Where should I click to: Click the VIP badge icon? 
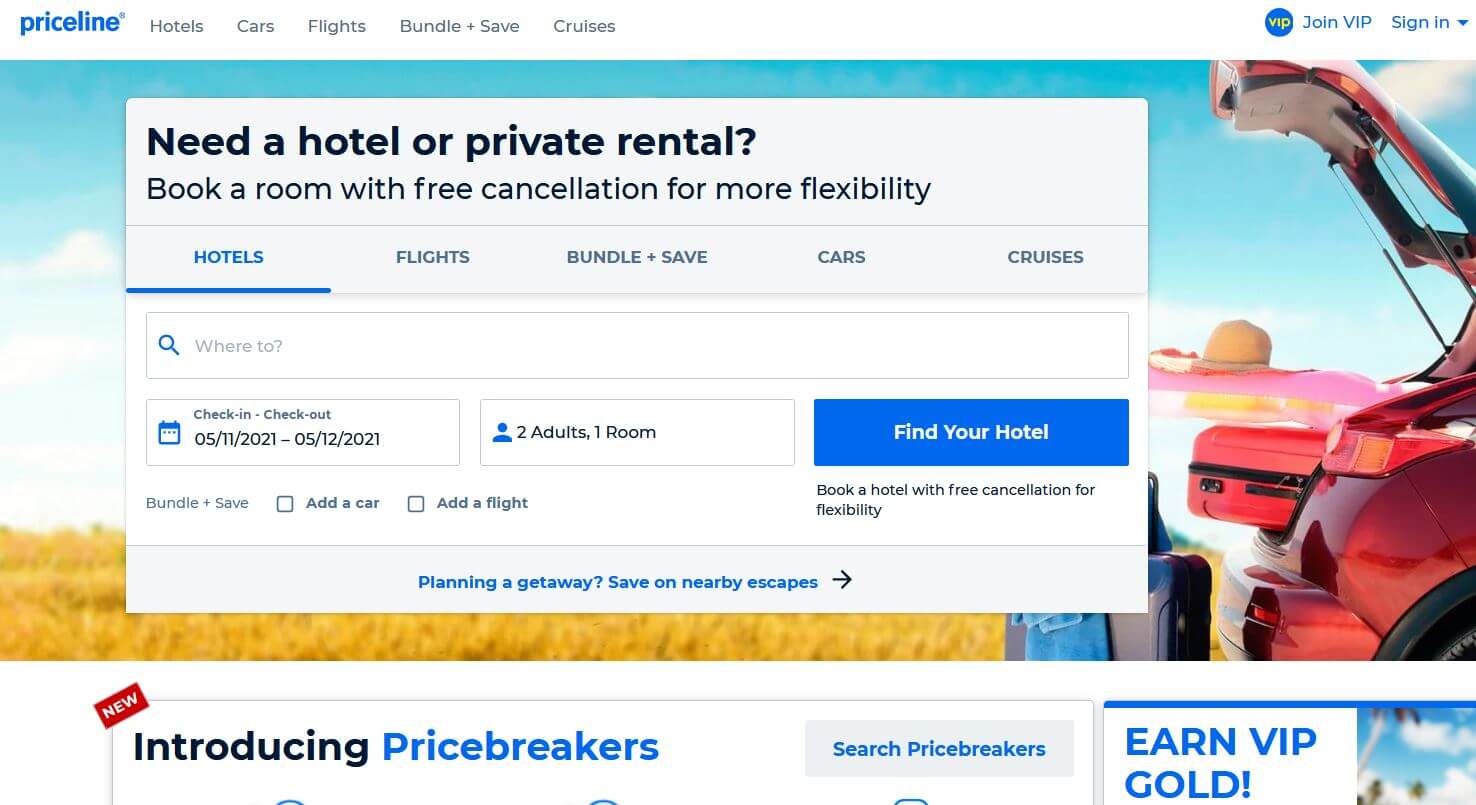pyautogui.click(x=1279, y=23)
